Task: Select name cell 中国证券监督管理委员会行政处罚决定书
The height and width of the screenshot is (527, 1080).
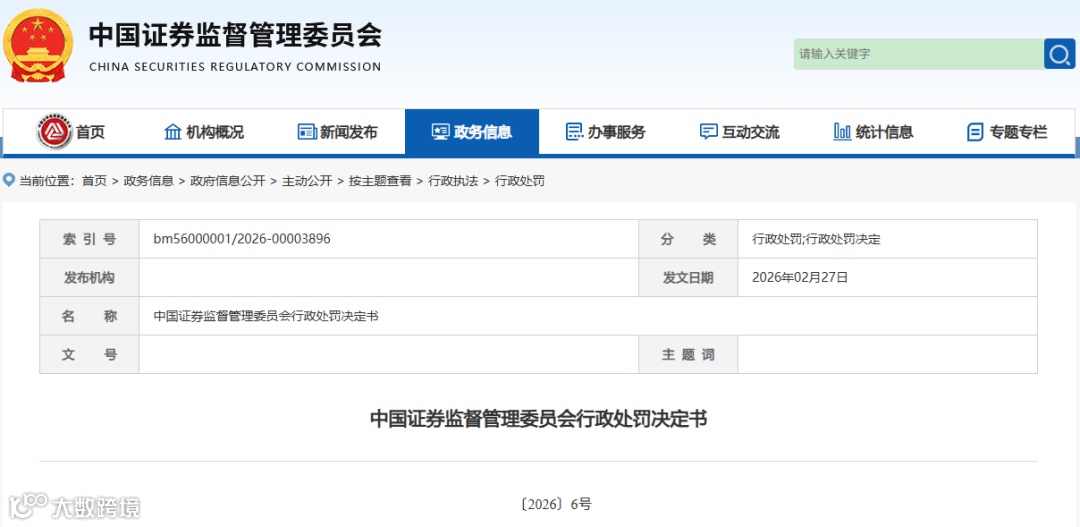Action: (266, 316)
